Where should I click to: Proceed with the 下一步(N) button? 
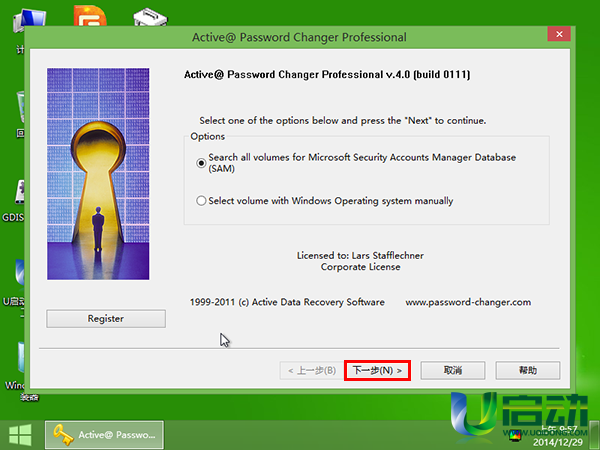pyautogui.click(x=377, y=370)
